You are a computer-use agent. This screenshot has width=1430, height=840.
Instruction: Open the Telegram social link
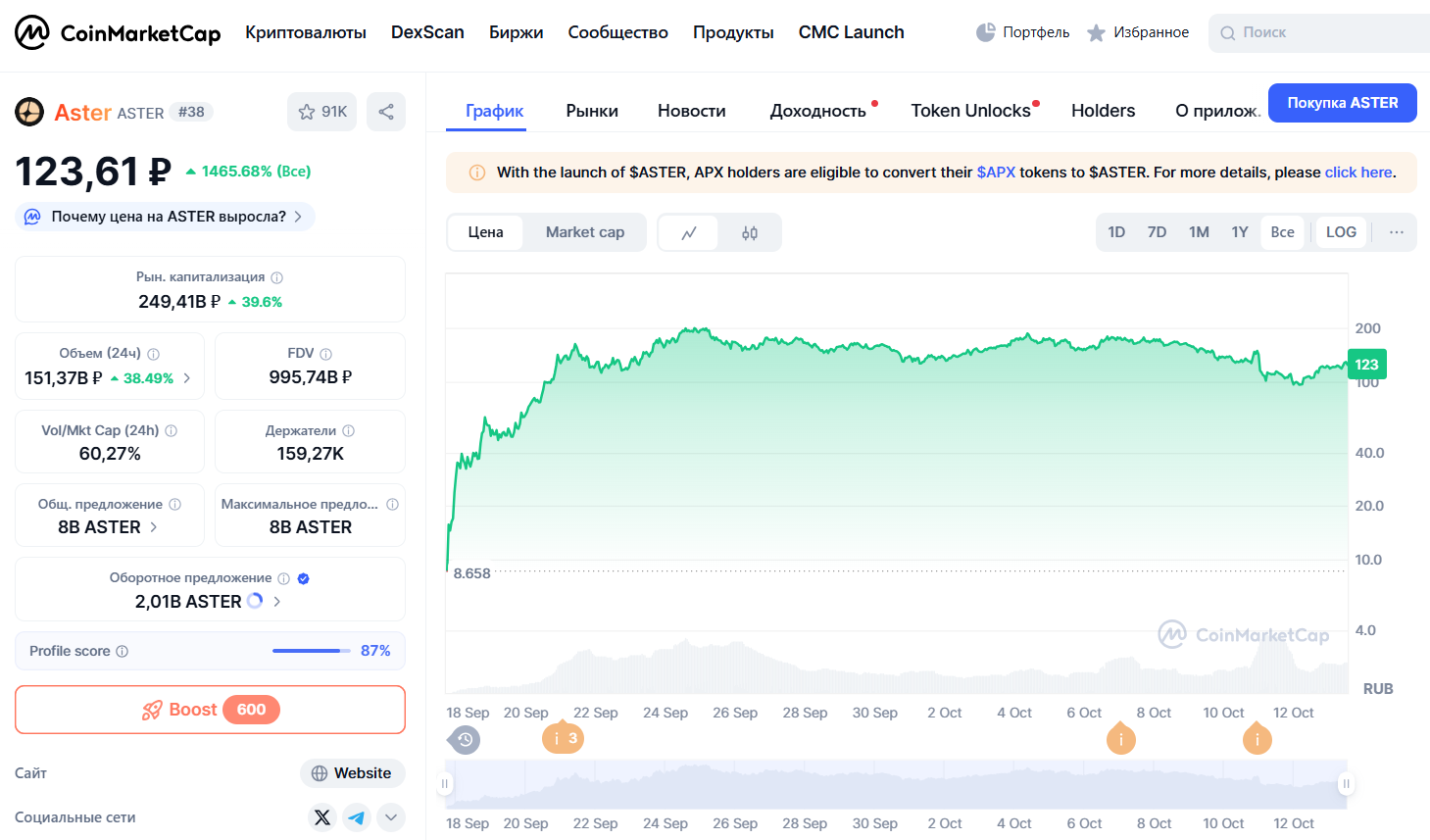357,817
